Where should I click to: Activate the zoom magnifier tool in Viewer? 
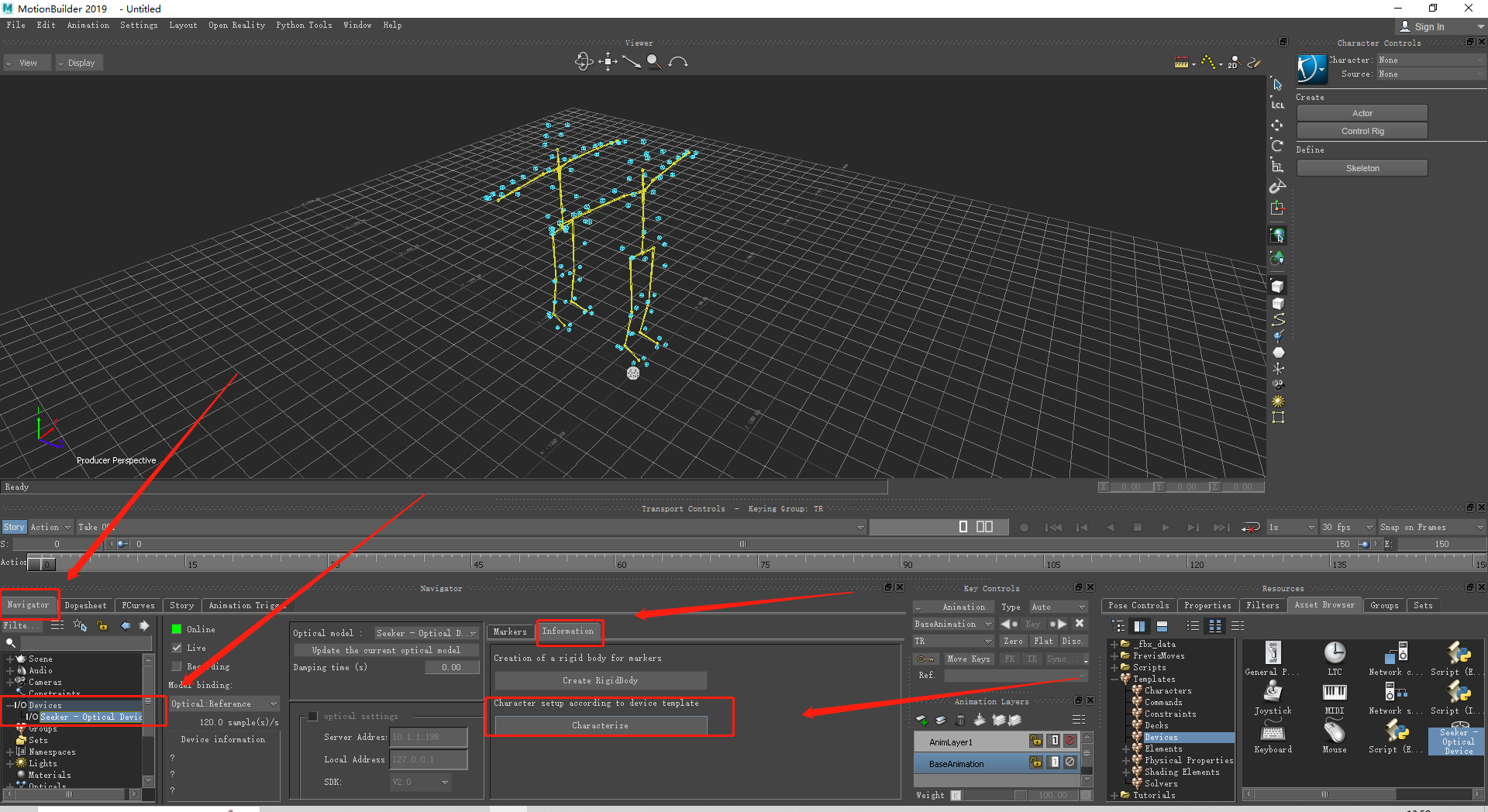click(654, 61)
